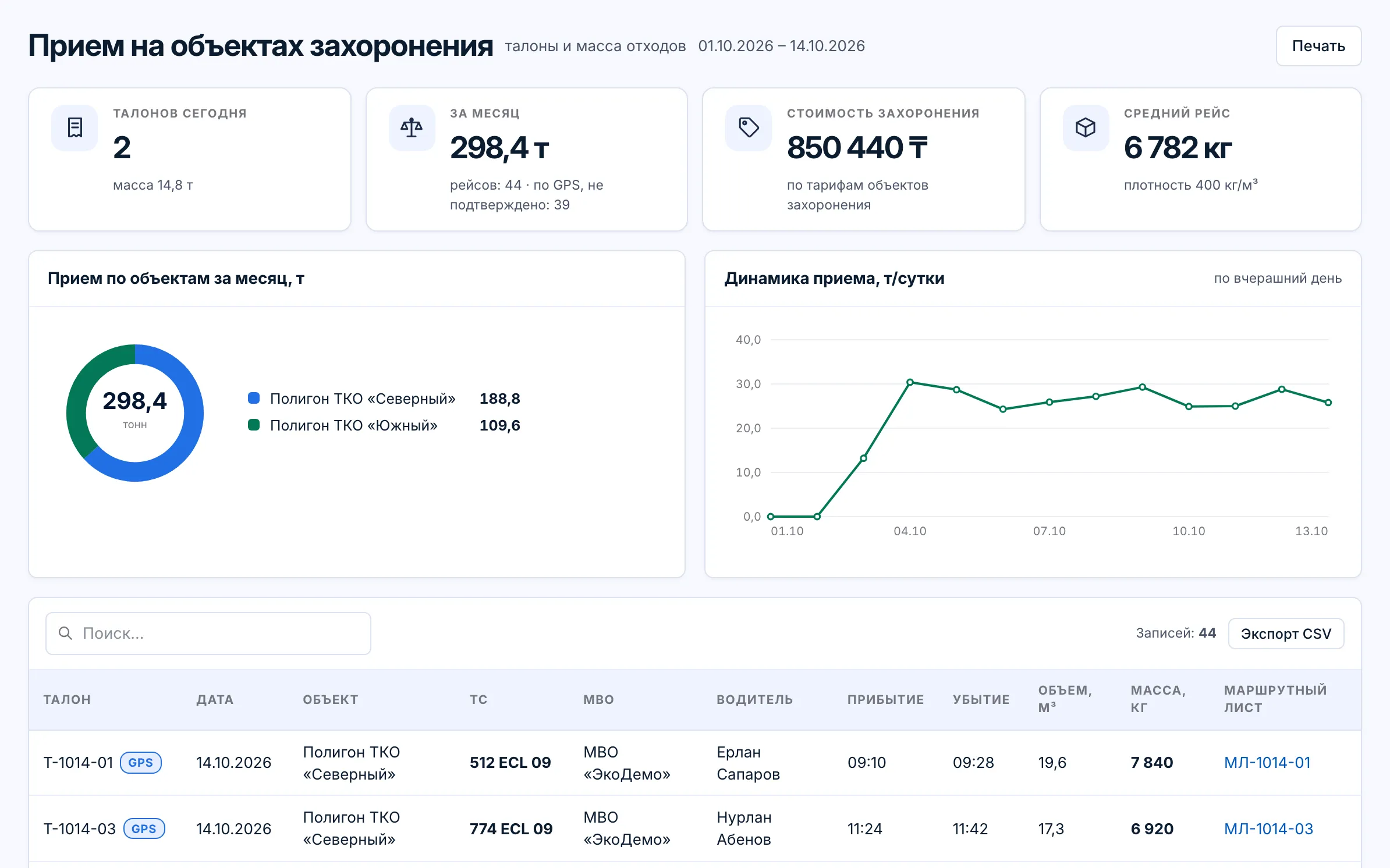Image resolution: width=1390 pixels, height=868 pixels.
Task: Click the magnifier icon in the search field
Action: click(x=66, y=633)
